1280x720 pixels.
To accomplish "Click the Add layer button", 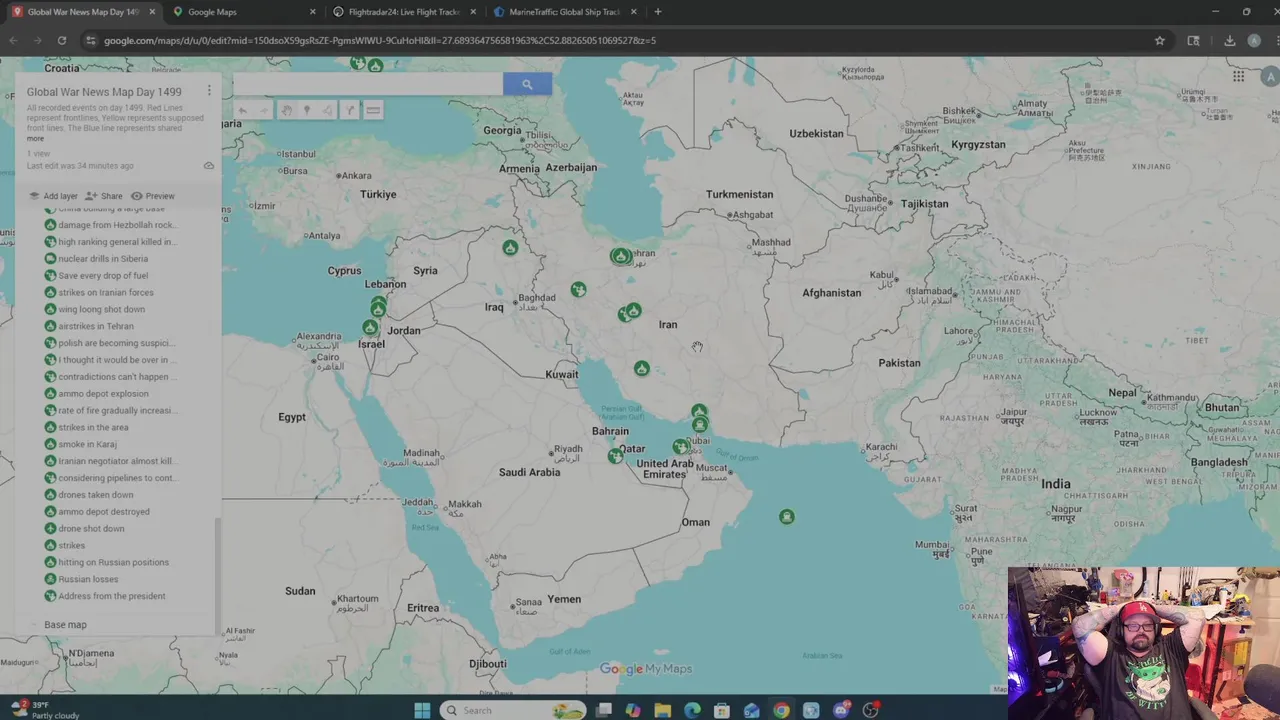I will 53,196.
